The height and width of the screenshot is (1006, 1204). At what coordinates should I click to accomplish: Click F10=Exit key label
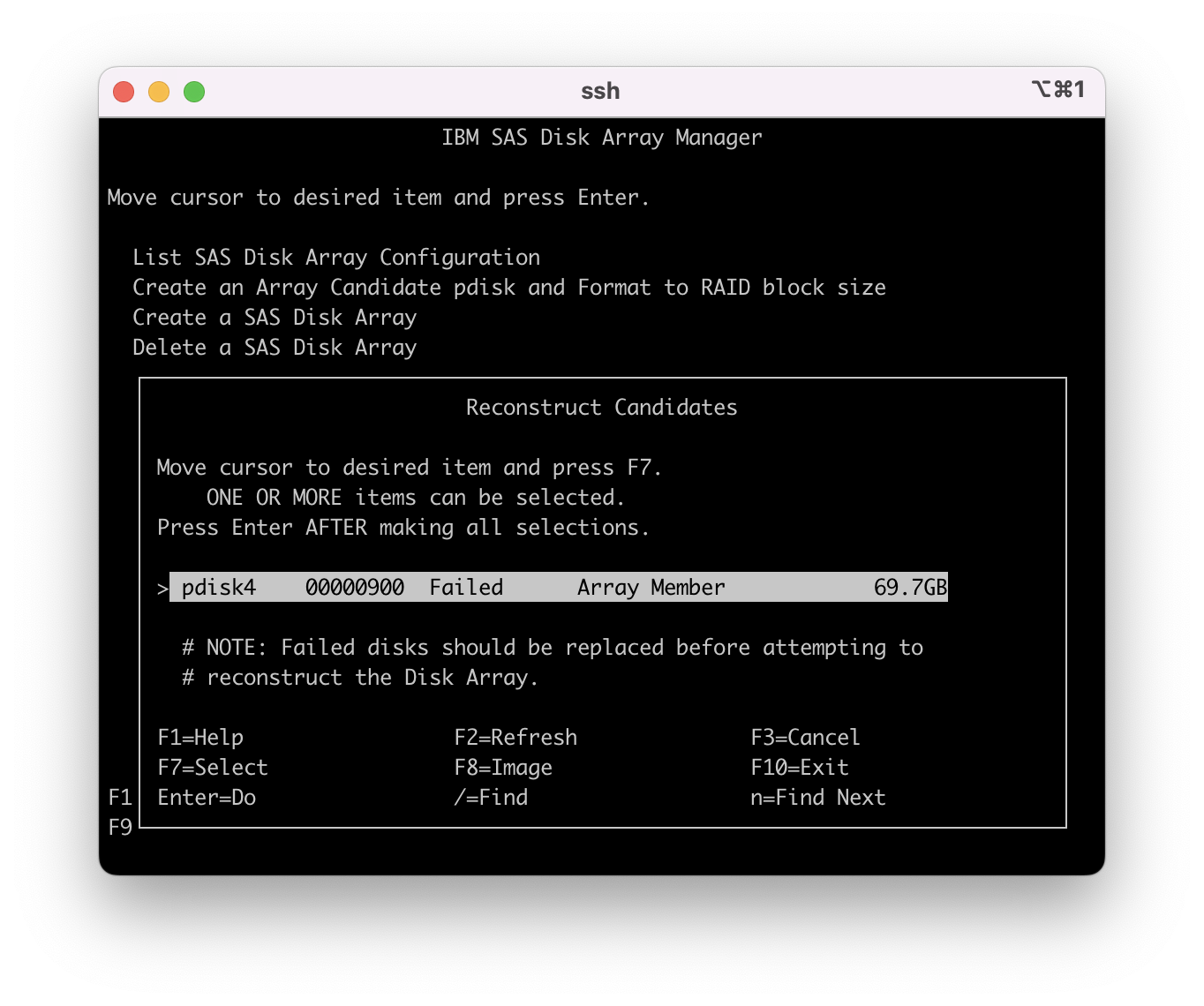pyautogui.click(x=800, y=768)
